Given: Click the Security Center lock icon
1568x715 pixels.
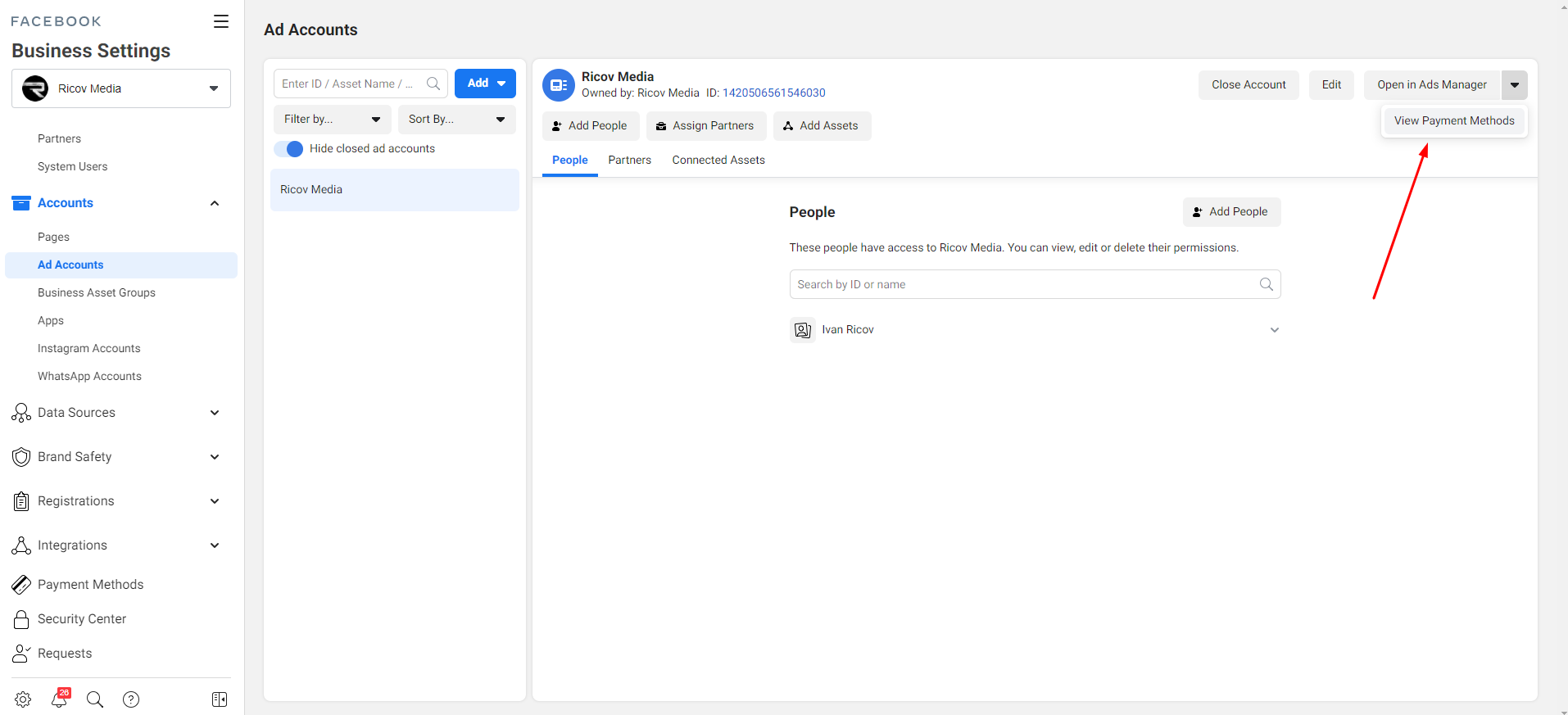Looking at the screenshot, I should (21, 619).
